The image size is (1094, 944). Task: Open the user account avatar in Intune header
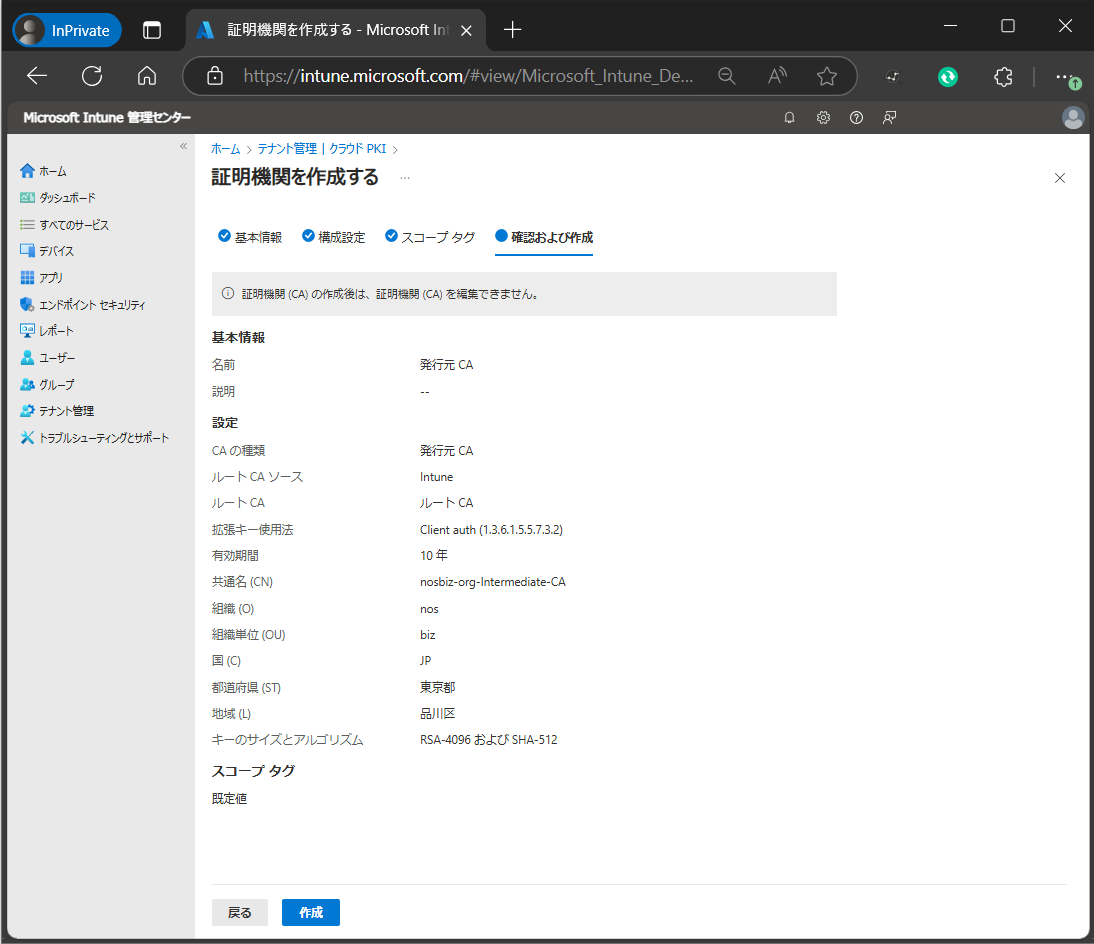(1072, 118)
